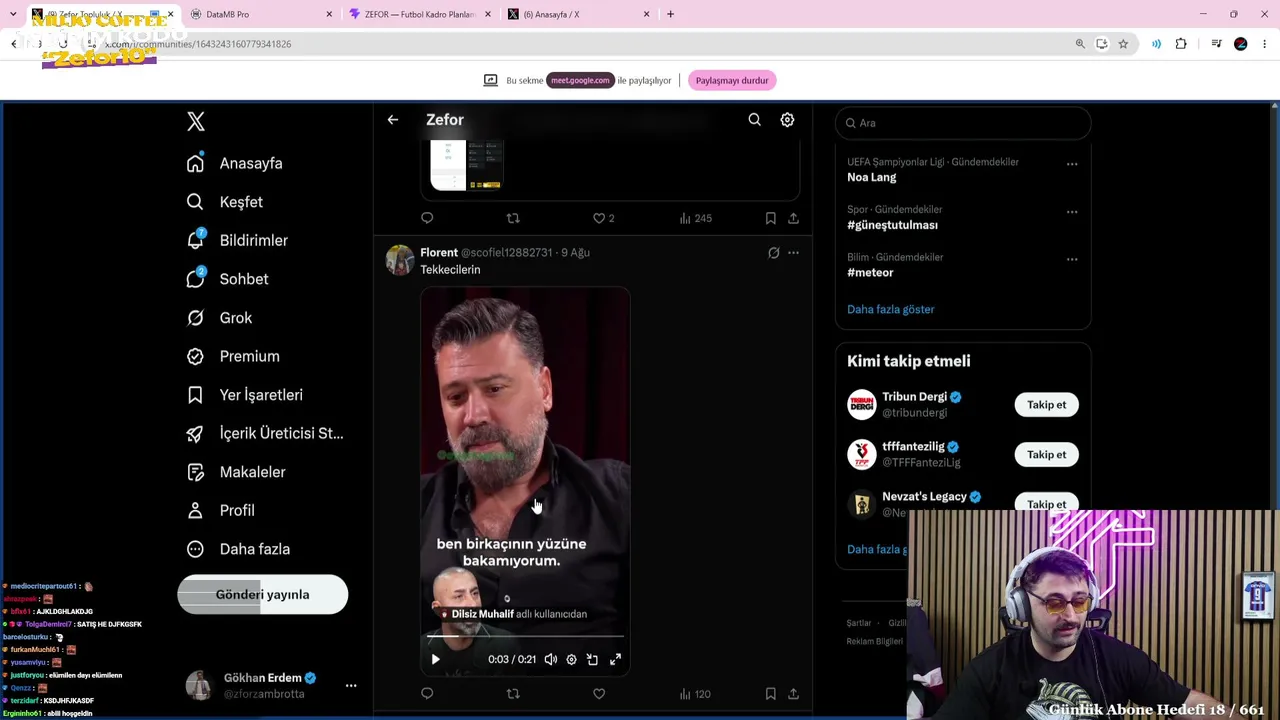Launch Grok from the sidebar
Image resolution: width=1280 pixels, height=720 pixels.
219,318
